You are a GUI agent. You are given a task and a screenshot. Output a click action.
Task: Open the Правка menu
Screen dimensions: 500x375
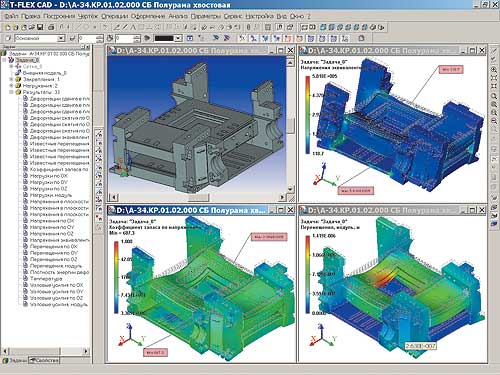[x=31, y=16]
